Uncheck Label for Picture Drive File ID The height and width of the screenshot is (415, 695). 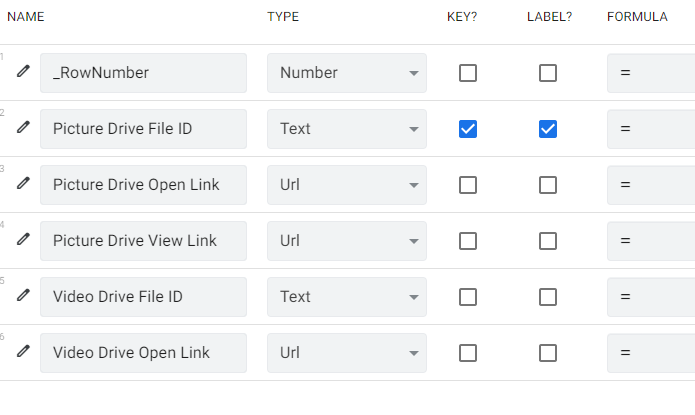[x=548, y=129]
